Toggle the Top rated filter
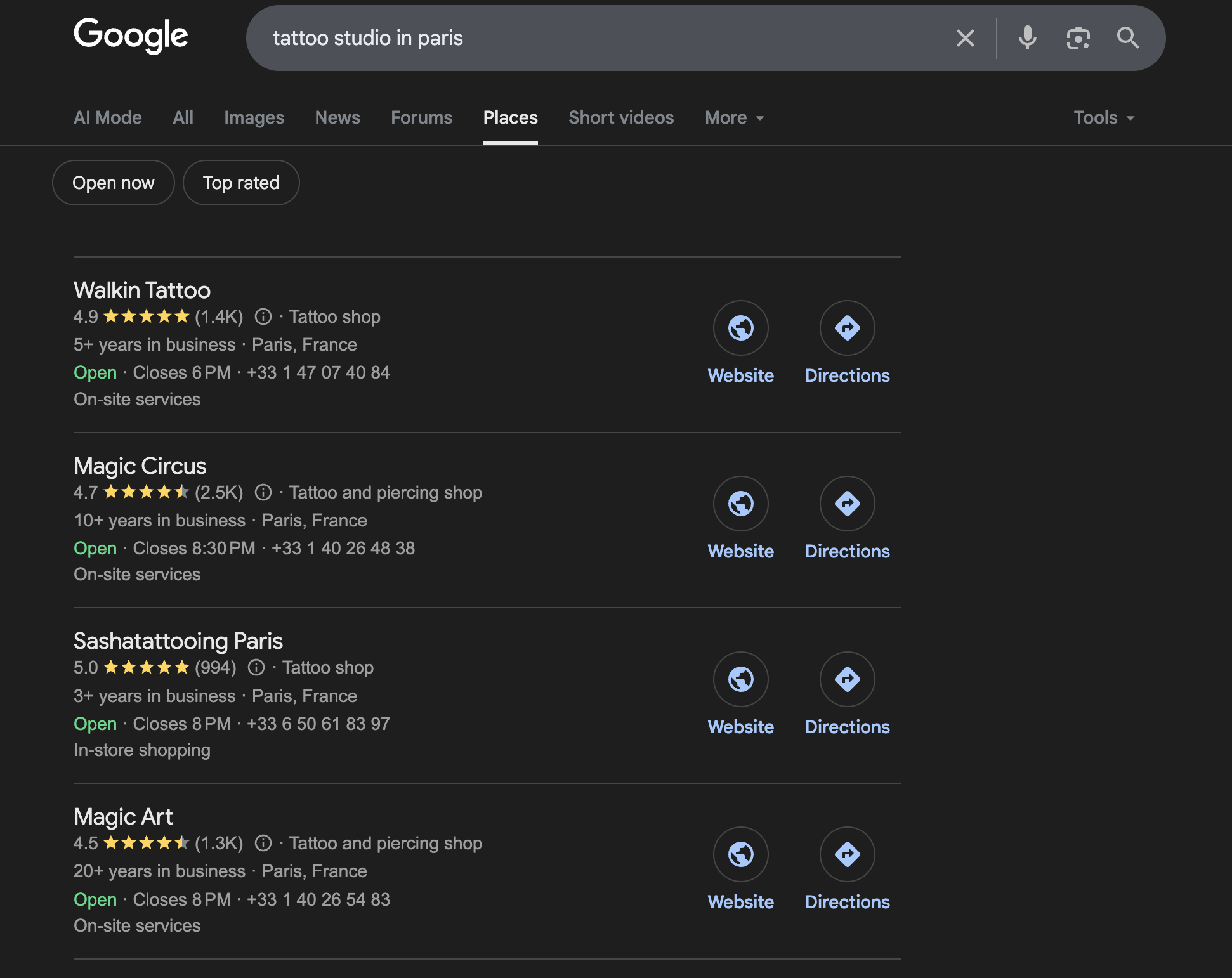The height and width of the screenshot is (978, 1232). [241, 183]
